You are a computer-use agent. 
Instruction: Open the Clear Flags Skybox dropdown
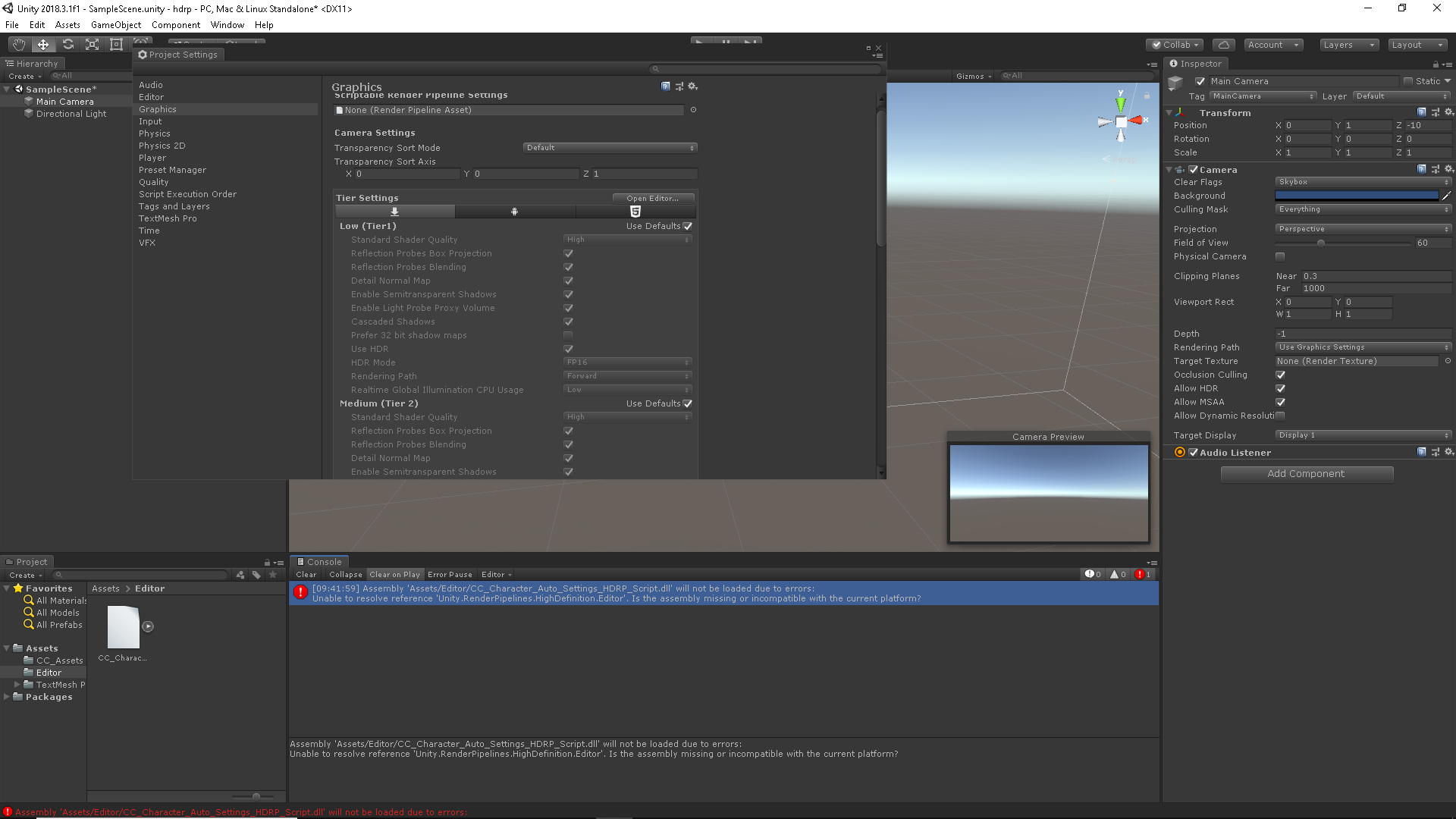[x=1363, y=182]
